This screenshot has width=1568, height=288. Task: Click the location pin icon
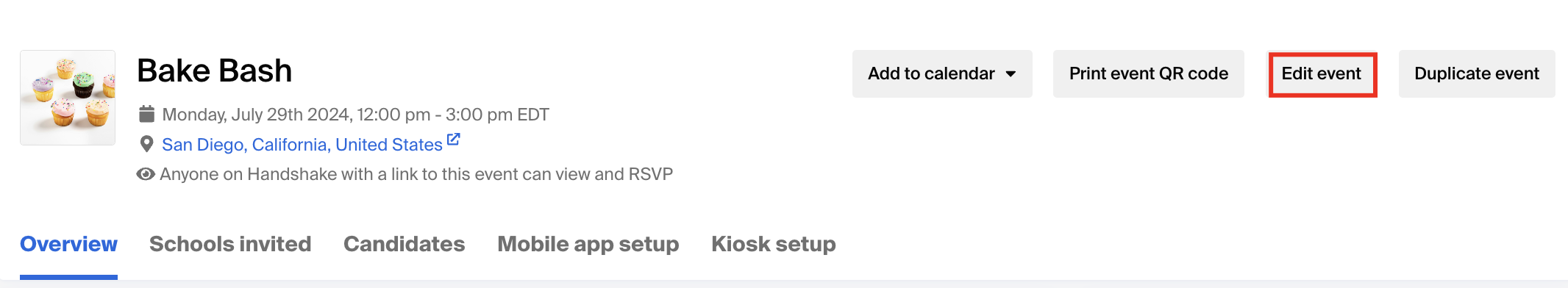click(x=147, y=144)
